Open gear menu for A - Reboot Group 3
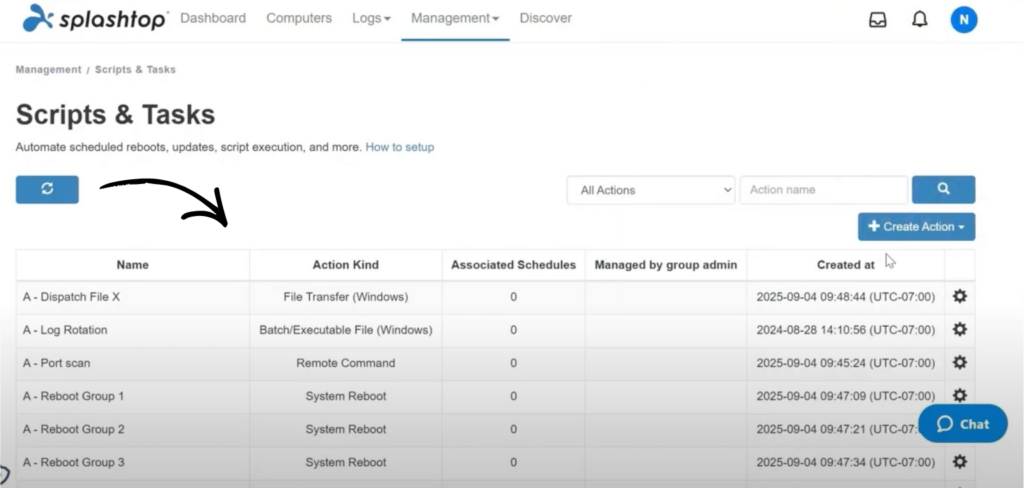The width and height of the screenshot is (1024, 488). click(959, 462)
